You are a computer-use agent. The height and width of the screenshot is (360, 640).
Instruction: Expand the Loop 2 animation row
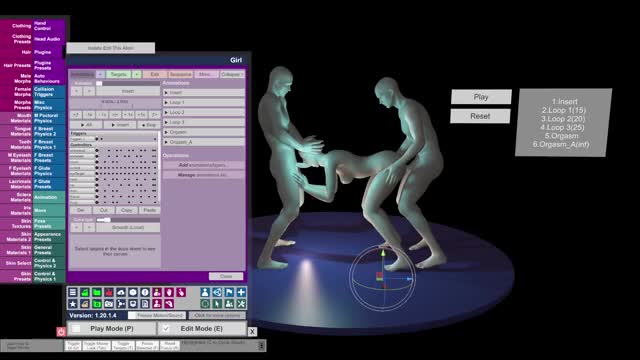(204, 112)
